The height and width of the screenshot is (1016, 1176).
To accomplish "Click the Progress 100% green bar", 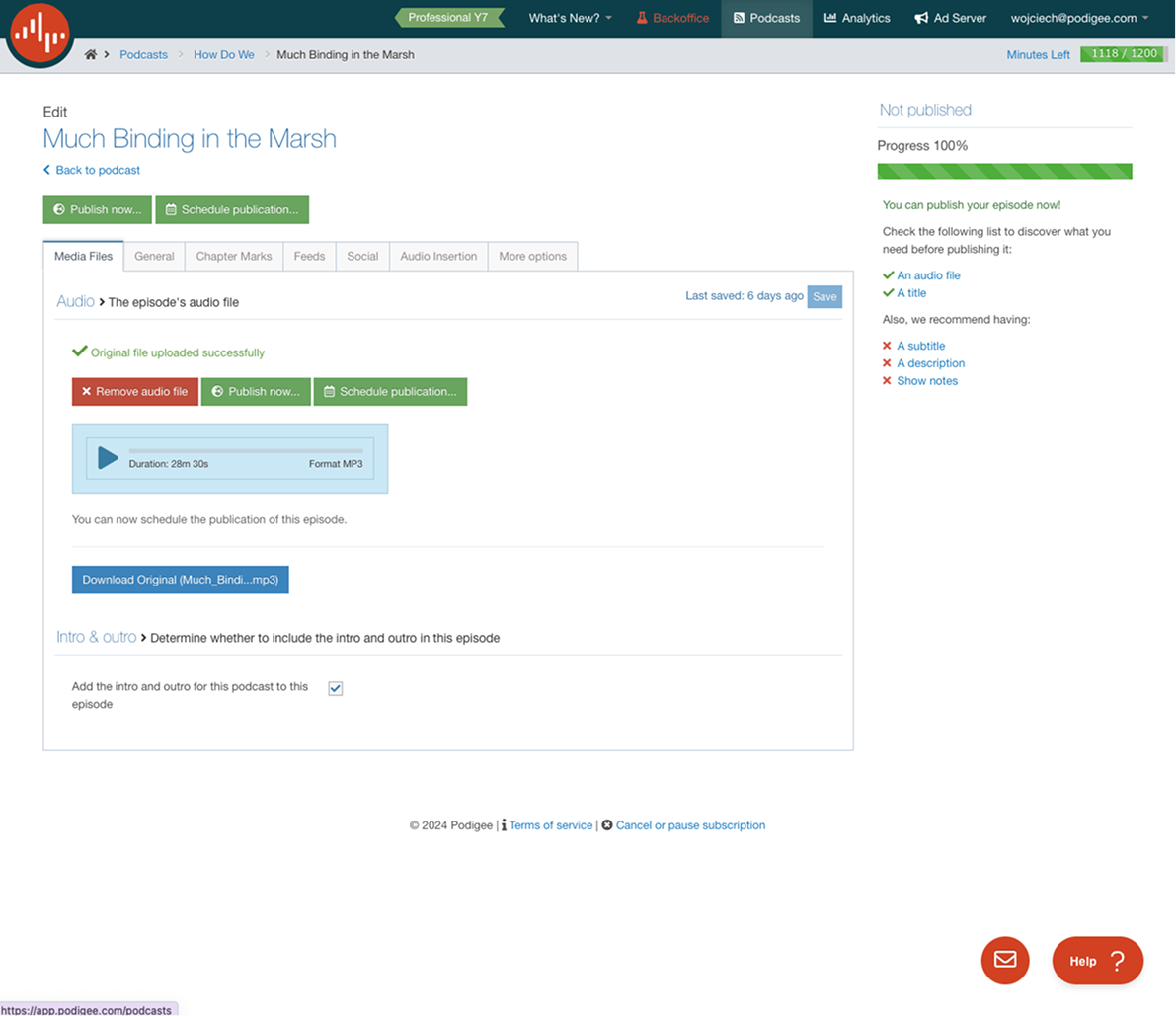I will pyautogui.click(x=1004, y=171).
